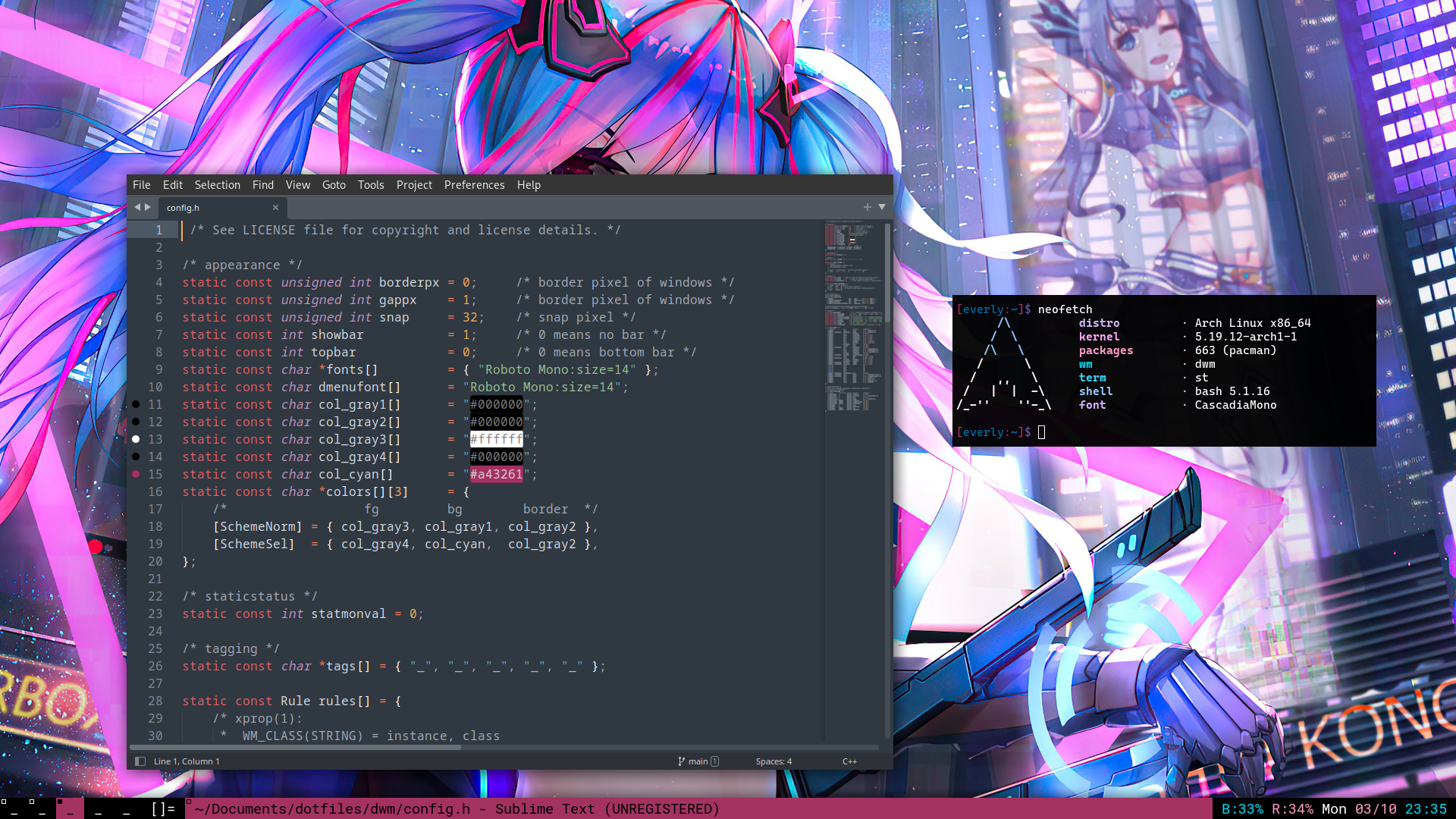Viewport: 1456px width, 819px height.
Task: Select the third dwm tag in bar
Action: click(70, 809)
